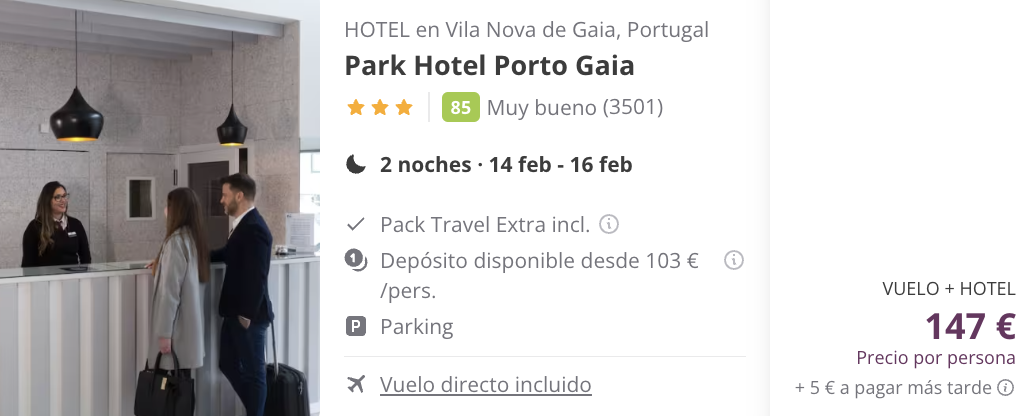The height and width of the screenshot is (416, 1034).
Task: Click the hotel reception photo
Action: 160,208
